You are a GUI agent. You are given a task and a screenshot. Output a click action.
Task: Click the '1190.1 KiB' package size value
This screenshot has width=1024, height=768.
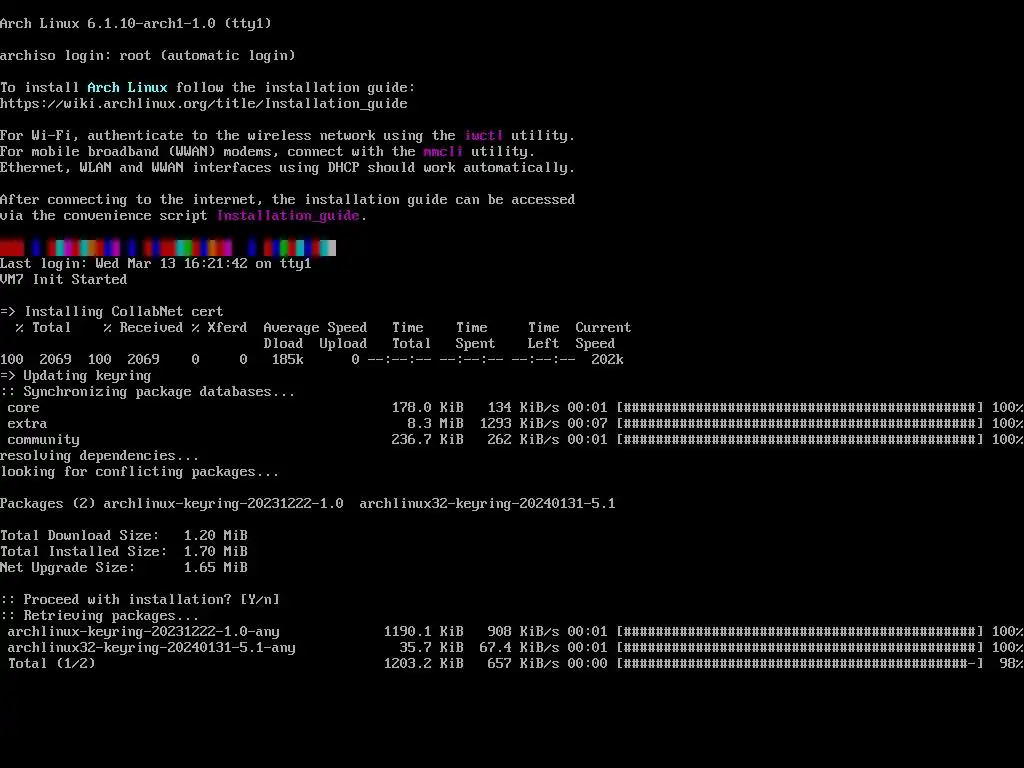click(x=424, y=632)
